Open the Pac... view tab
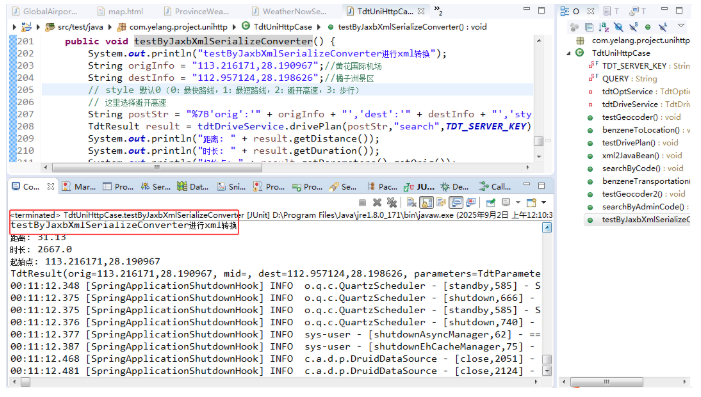Screen dimensions: 701x397 [x=382, y=186]
